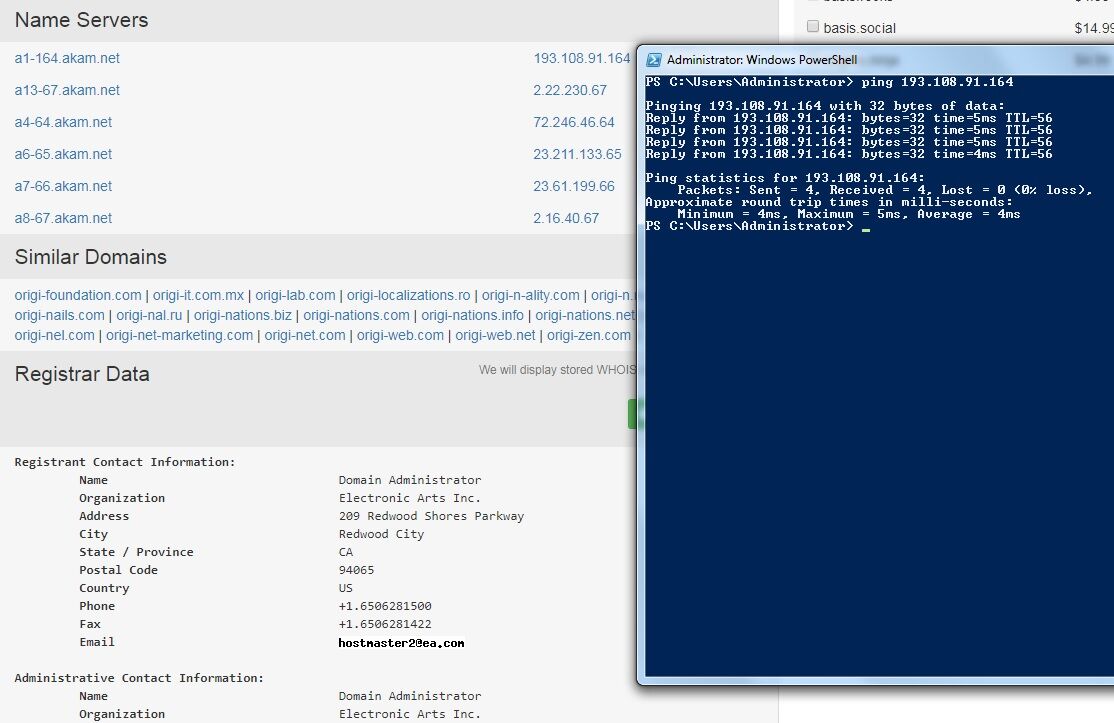This screenshot has width=1114, height=723.
Task: Open similar domain origi-nal.ru
Action: pyautogui.click(x=149, y=315)
